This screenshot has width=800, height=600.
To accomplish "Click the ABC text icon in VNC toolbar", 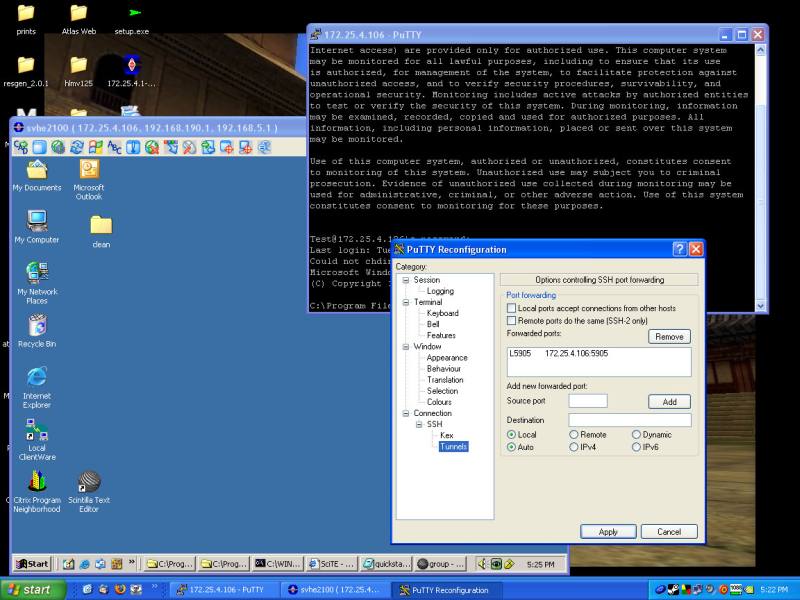I will [x=114, y=147].
